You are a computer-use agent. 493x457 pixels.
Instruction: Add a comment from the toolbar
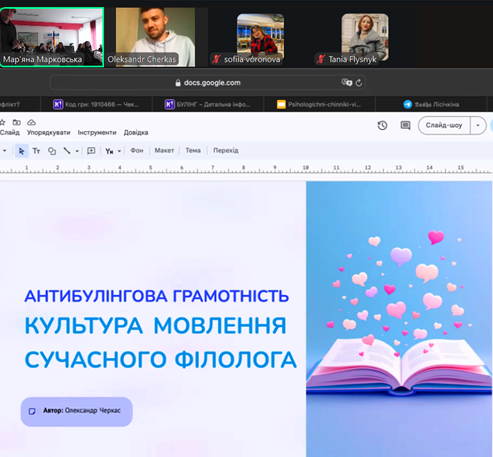91,151
